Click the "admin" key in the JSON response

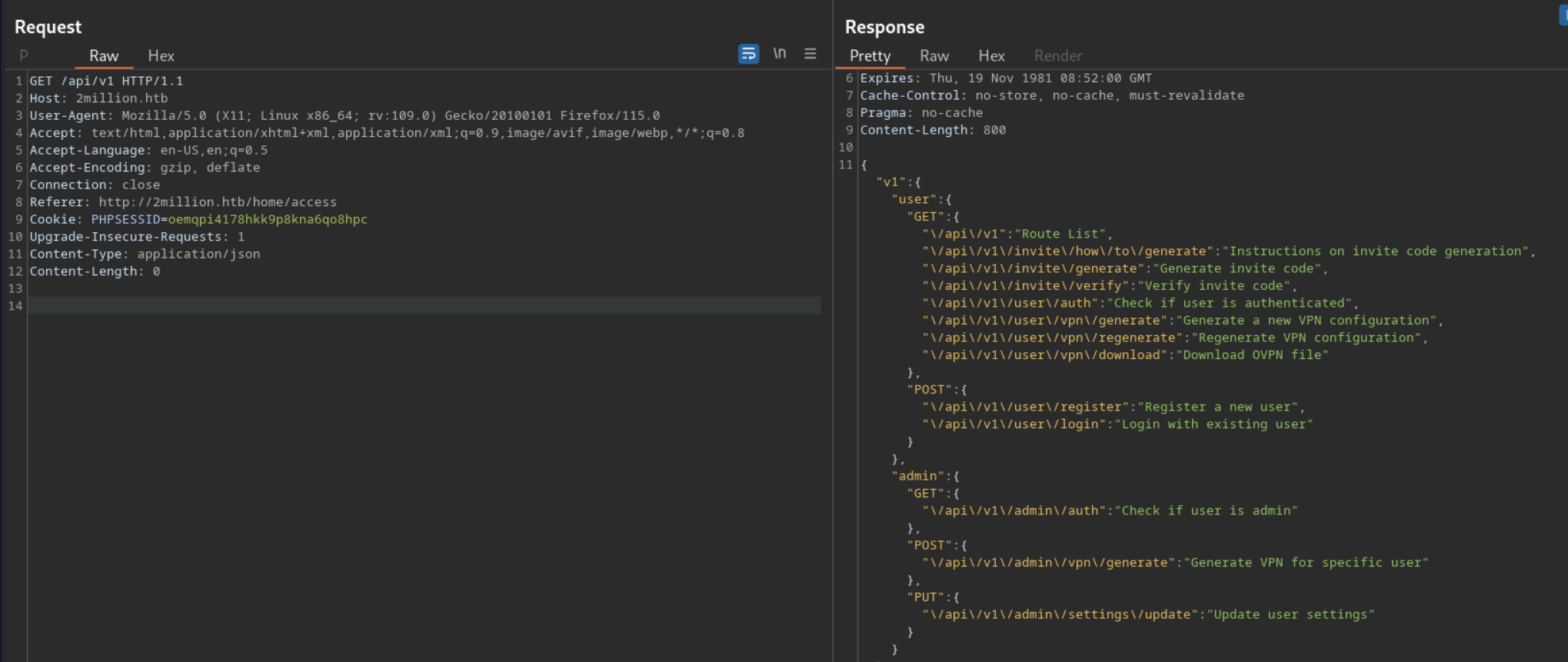[x=917, y=476]
